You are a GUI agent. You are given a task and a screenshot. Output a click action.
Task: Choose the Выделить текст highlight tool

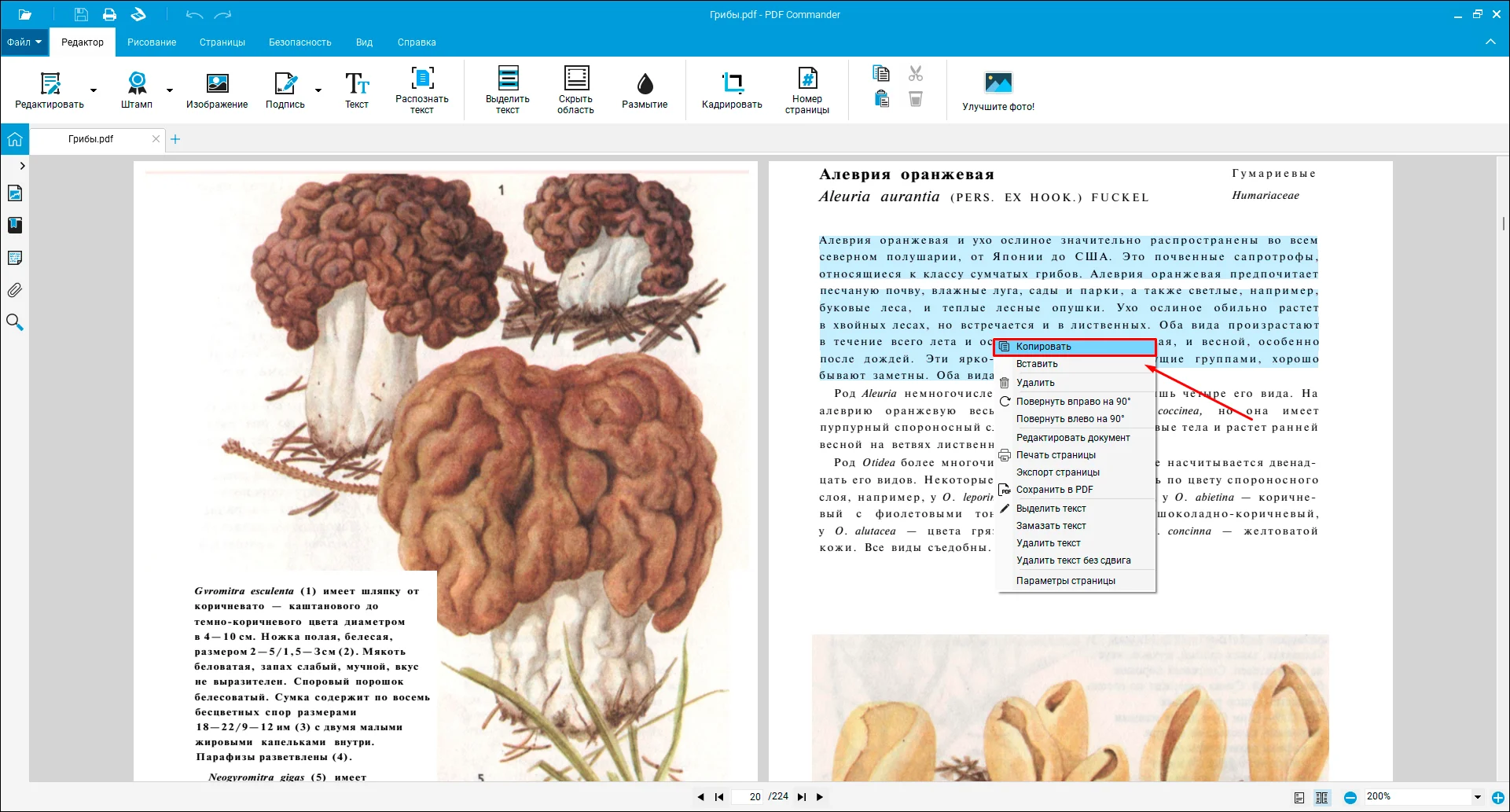[x=508, y=90]
